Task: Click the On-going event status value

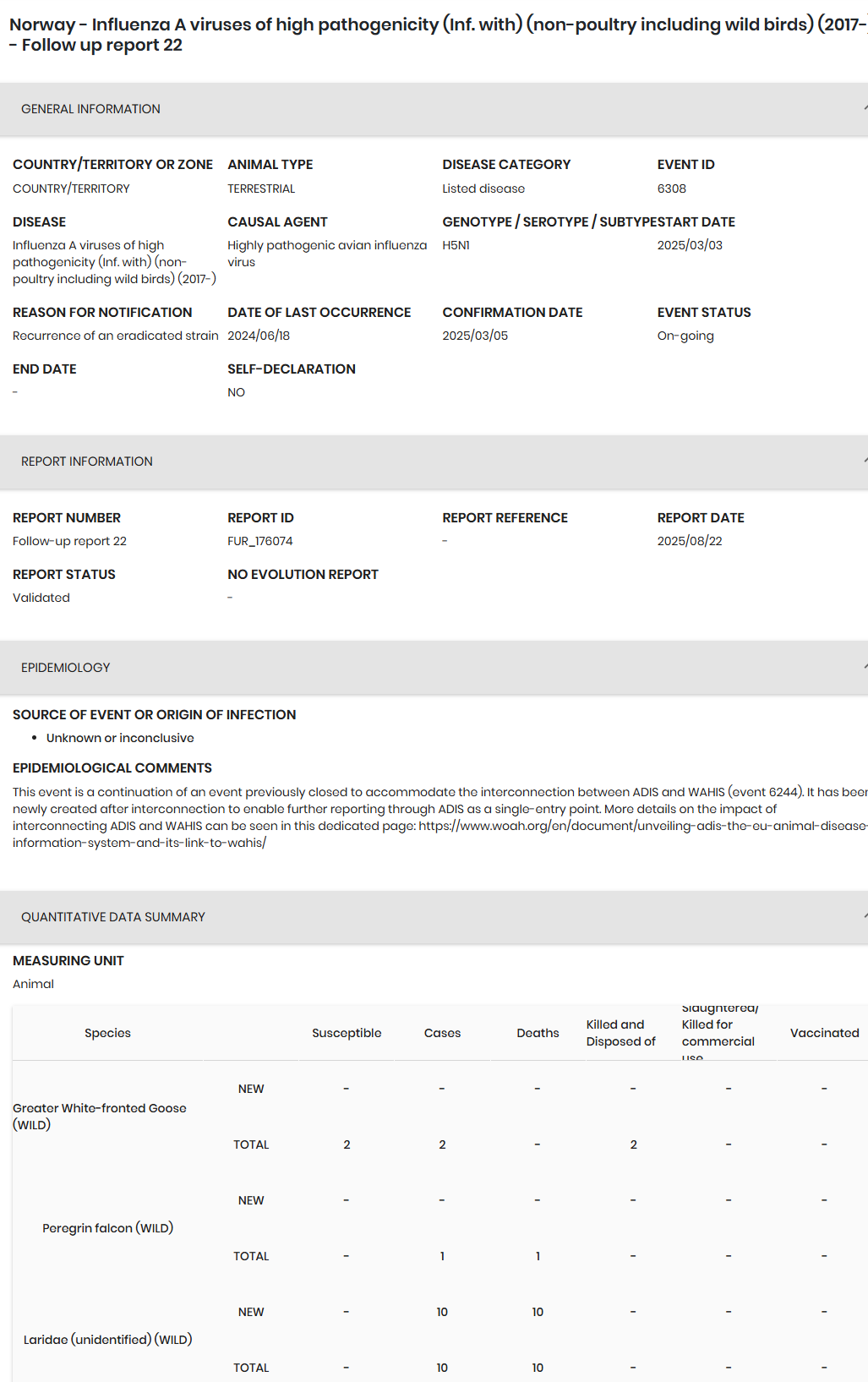Action: [685, 336]
